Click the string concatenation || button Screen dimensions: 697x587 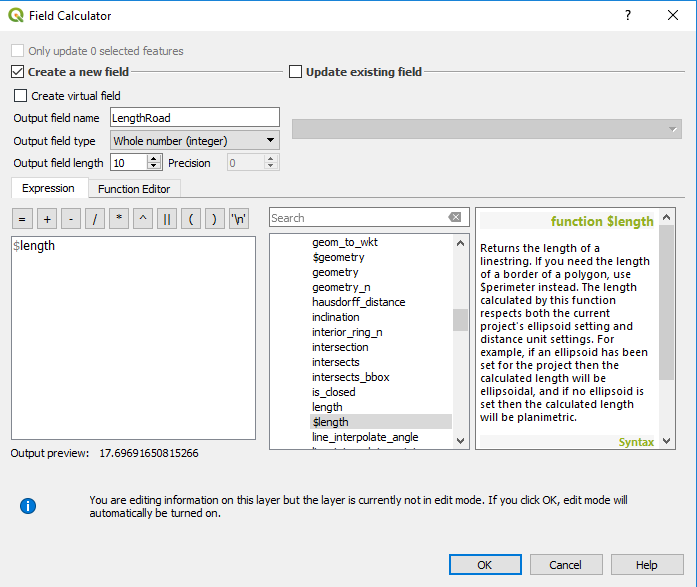tap(167, 219)
